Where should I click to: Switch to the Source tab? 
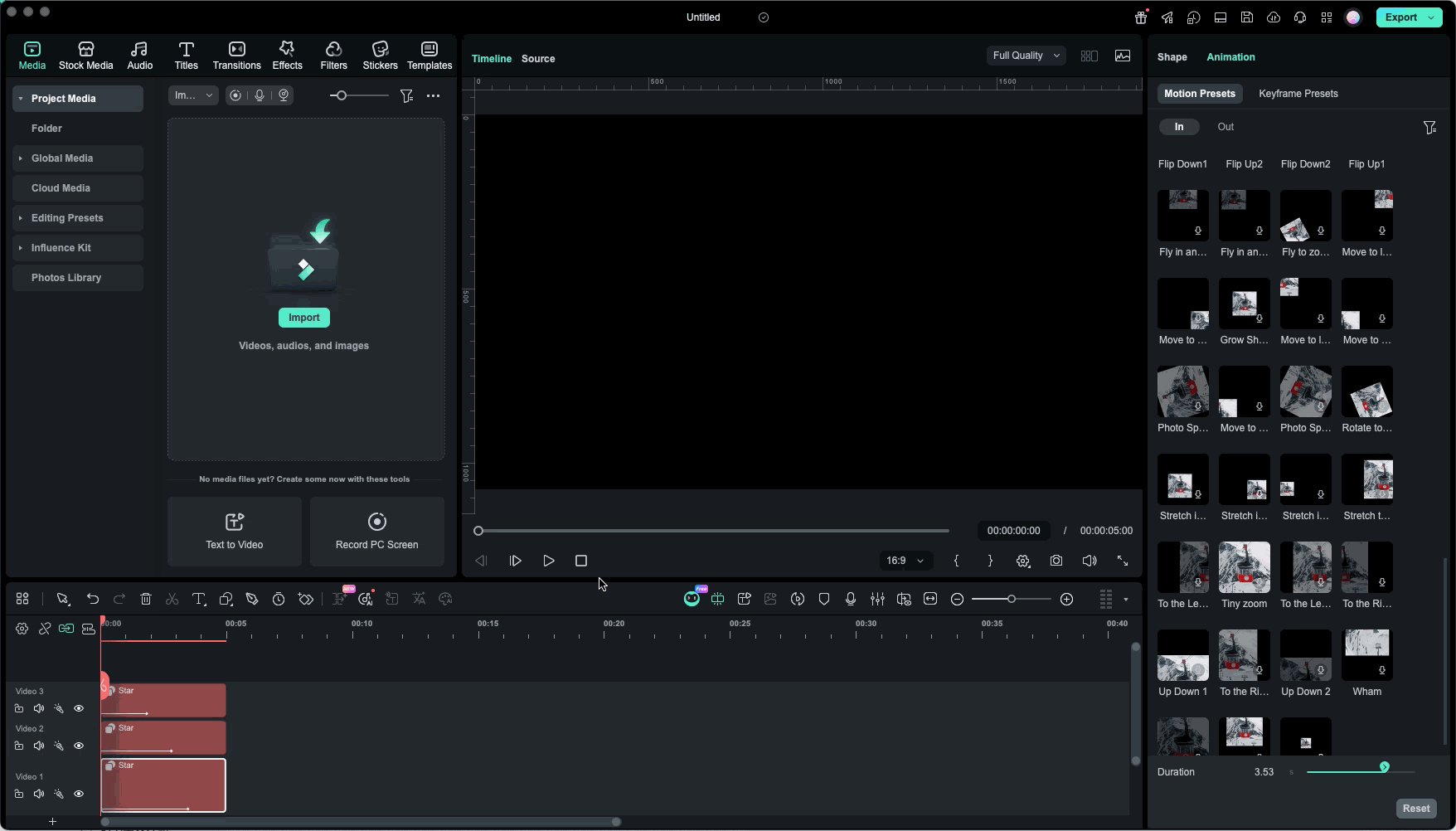(x=538, y=58)
